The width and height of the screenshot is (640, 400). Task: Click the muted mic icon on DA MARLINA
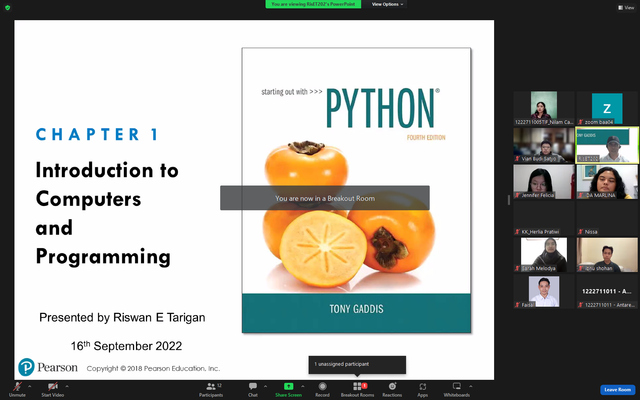tap(580, 195)
